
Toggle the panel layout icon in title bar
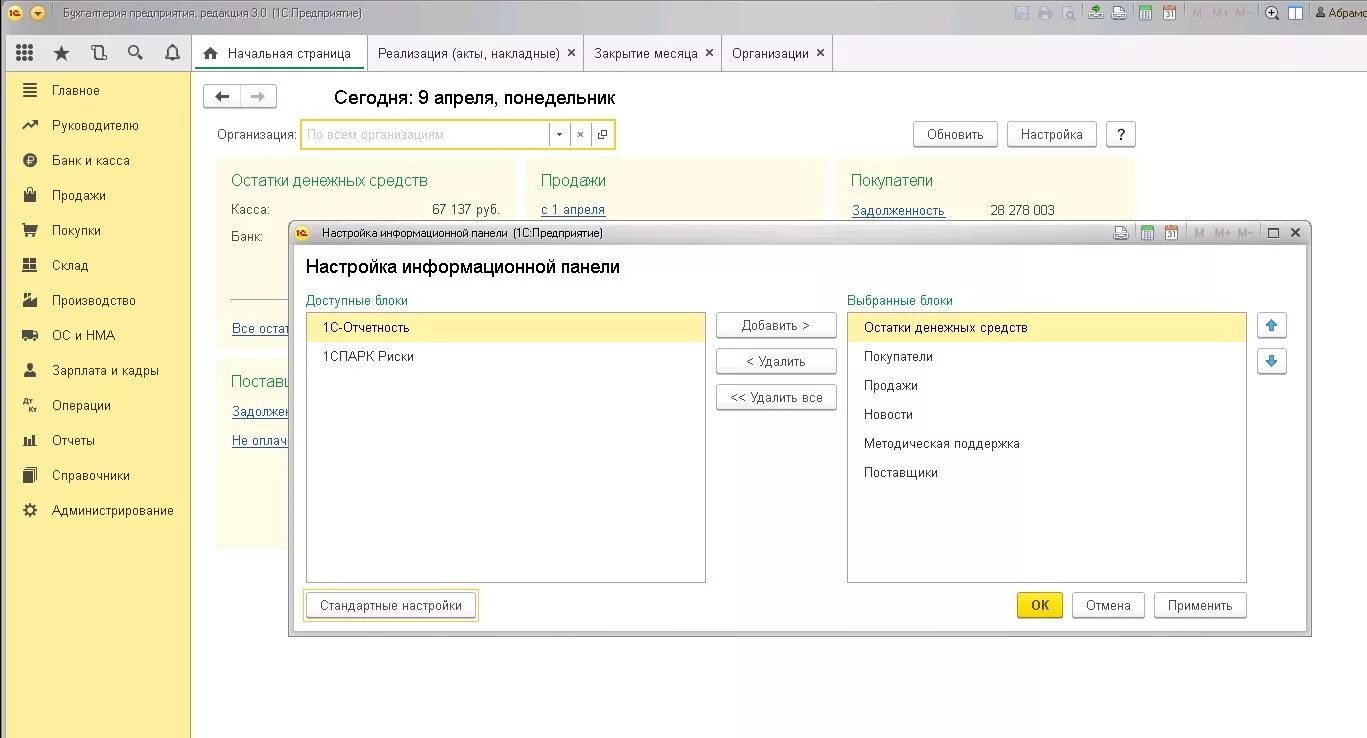pos(1296,13)
